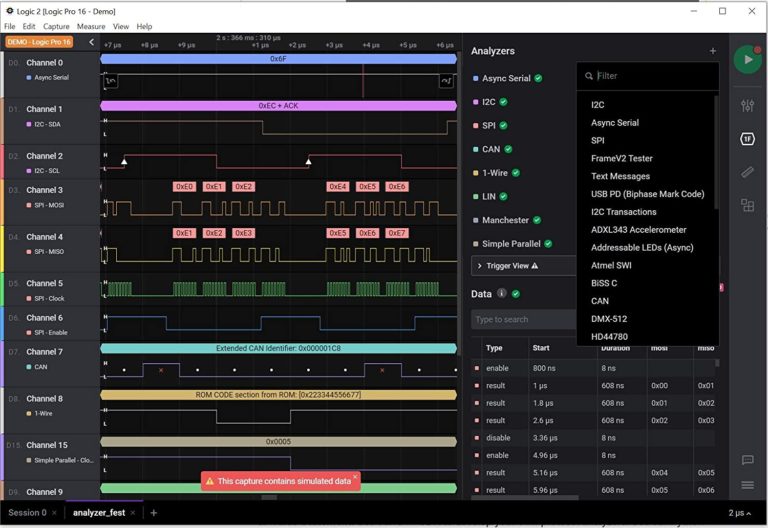Open the Analyzers panel 1F icon
The width and height of the screenshot is (768, 528).
point(747,139)
